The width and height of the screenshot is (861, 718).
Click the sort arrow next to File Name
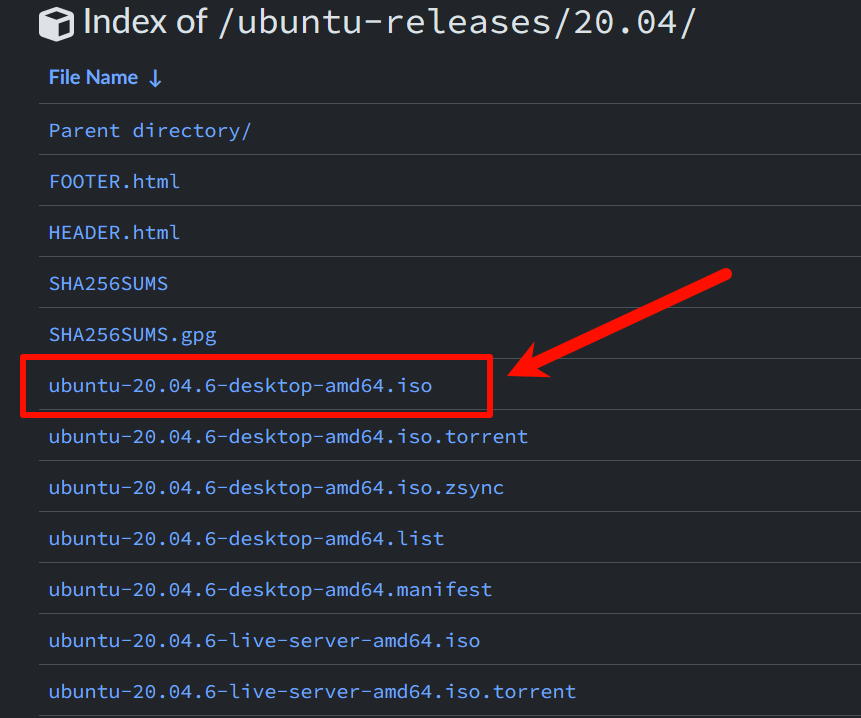155,78
